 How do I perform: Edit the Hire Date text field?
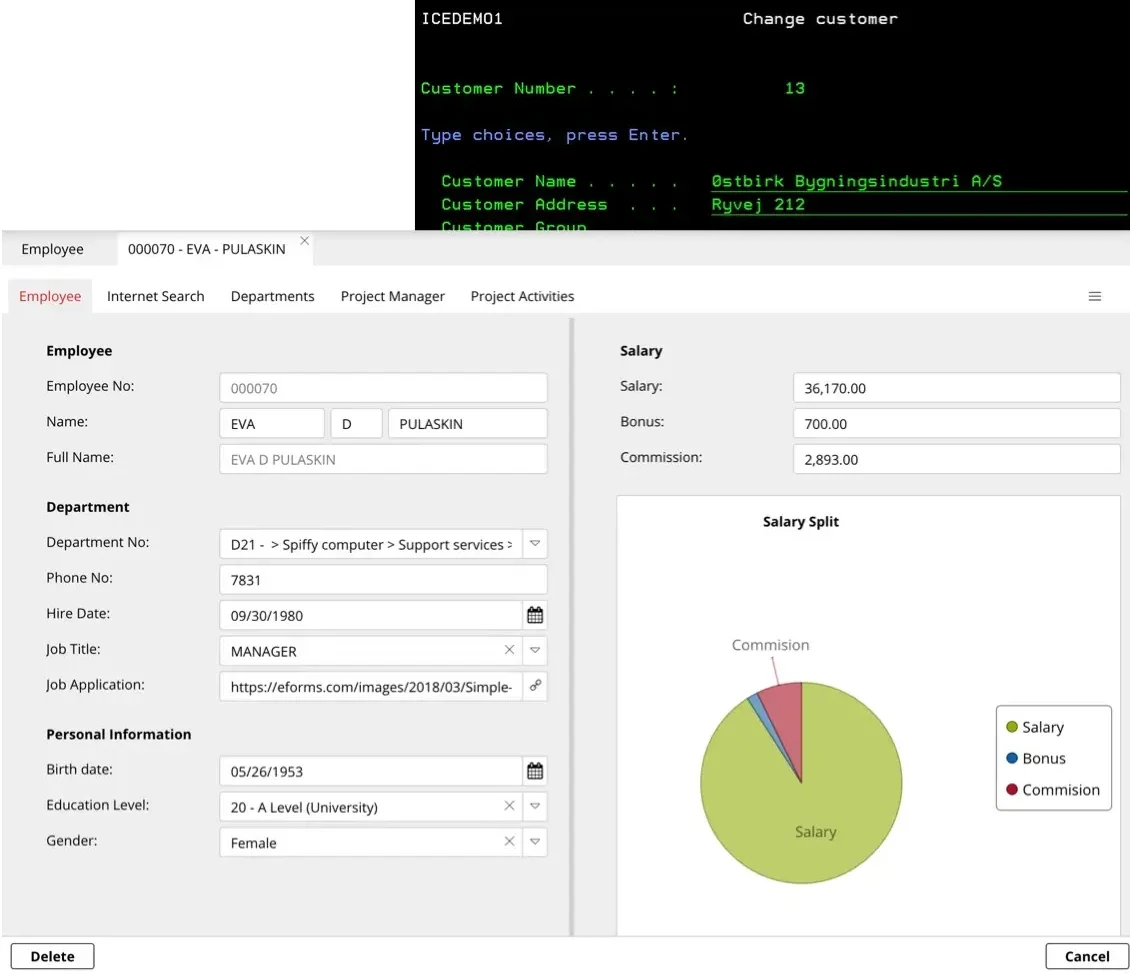pyautogui.click(x=370, y=615)
